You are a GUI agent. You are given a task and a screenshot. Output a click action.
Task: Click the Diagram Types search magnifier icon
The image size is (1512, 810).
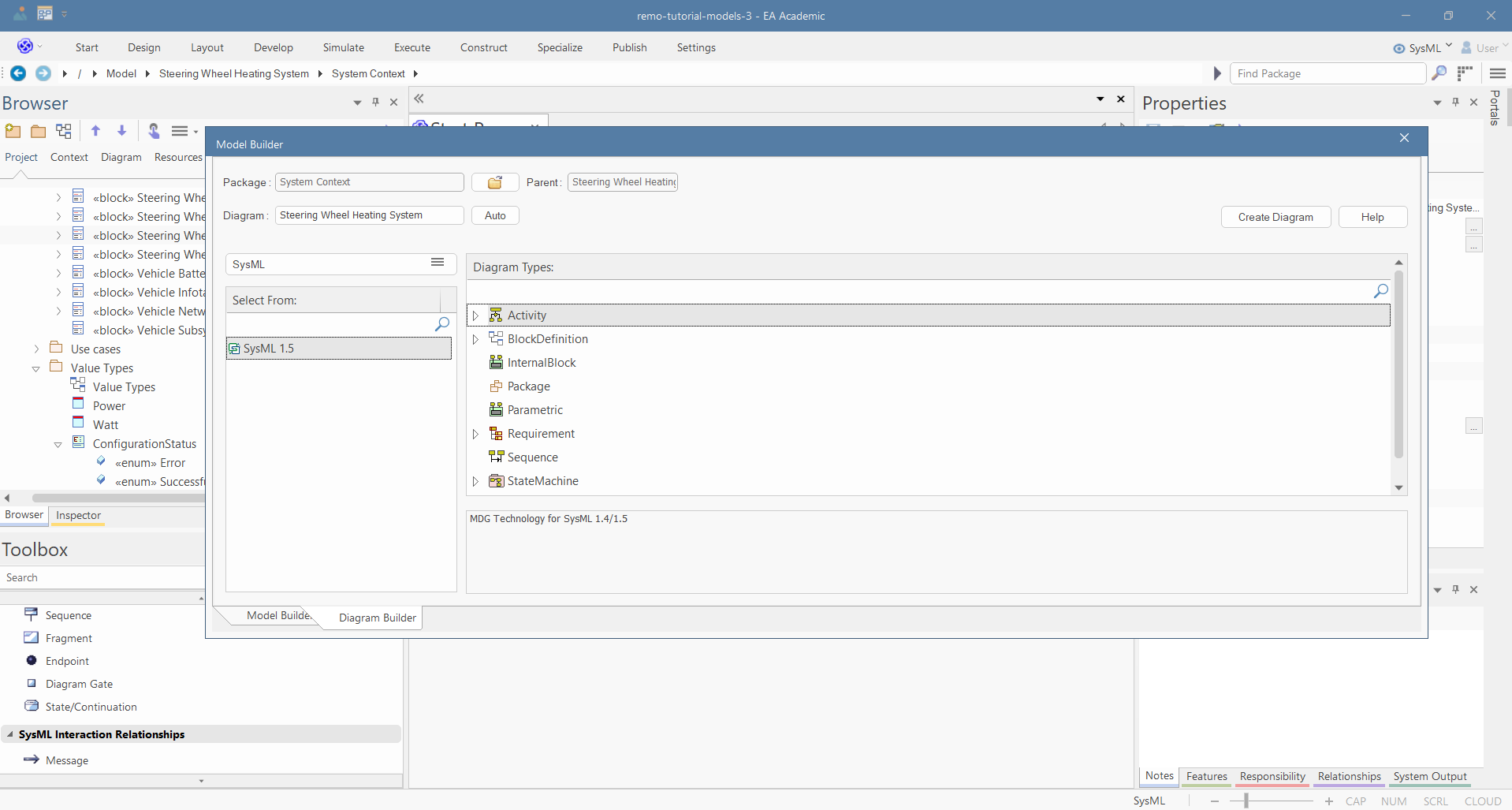pos(1380,291)
